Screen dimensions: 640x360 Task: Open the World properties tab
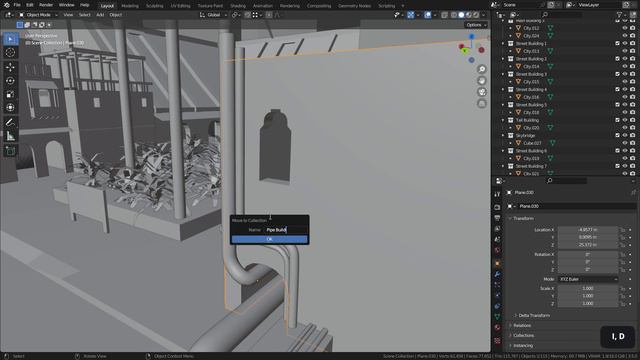click(497, 250)
